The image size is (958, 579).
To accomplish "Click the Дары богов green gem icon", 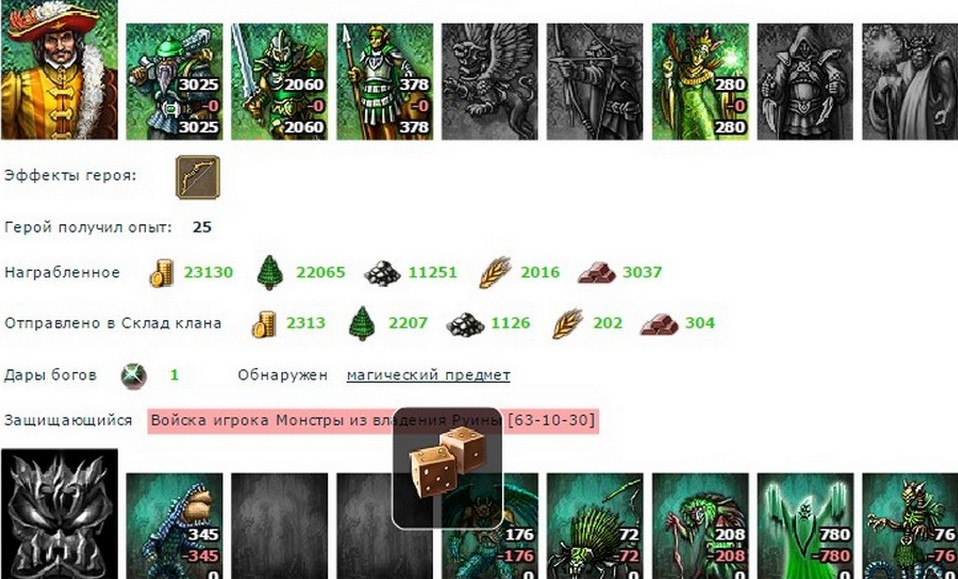I will [134, 376].
